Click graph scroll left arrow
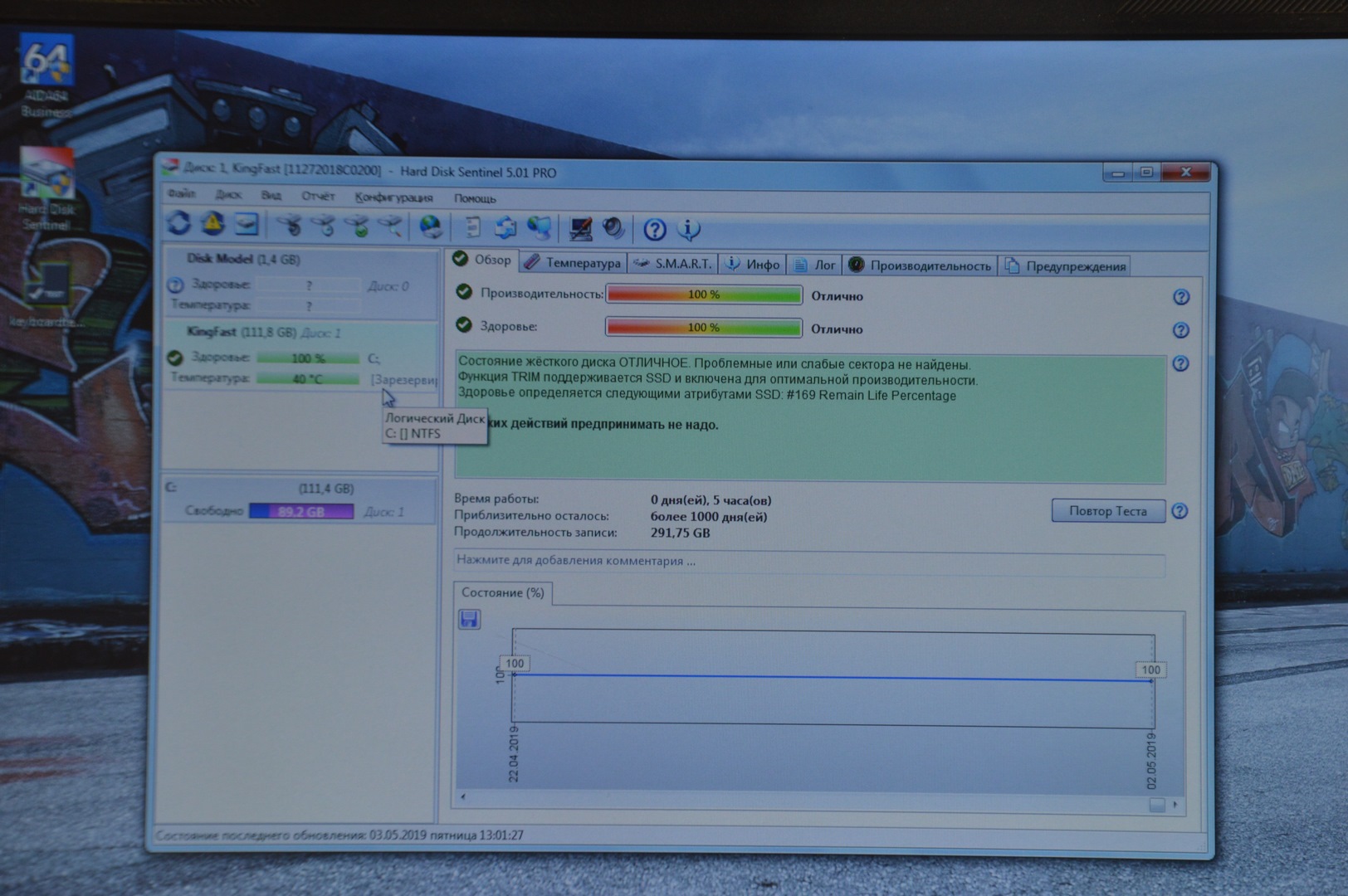 463,797
